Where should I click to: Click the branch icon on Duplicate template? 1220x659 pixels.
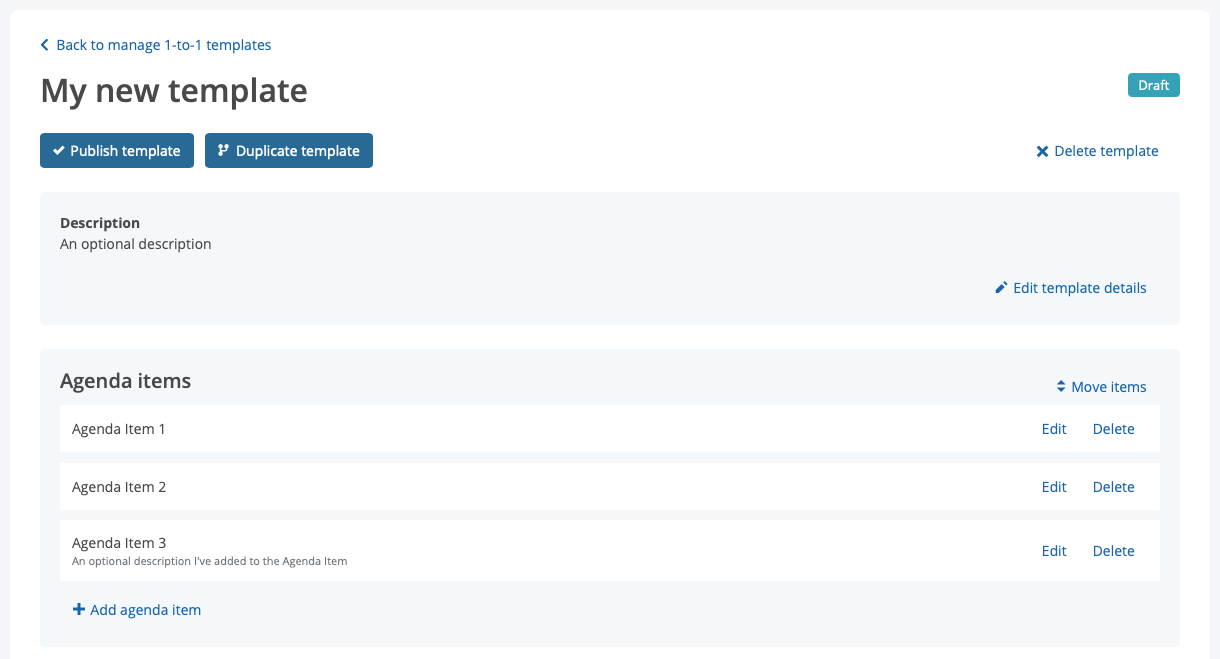click(223, 151)
